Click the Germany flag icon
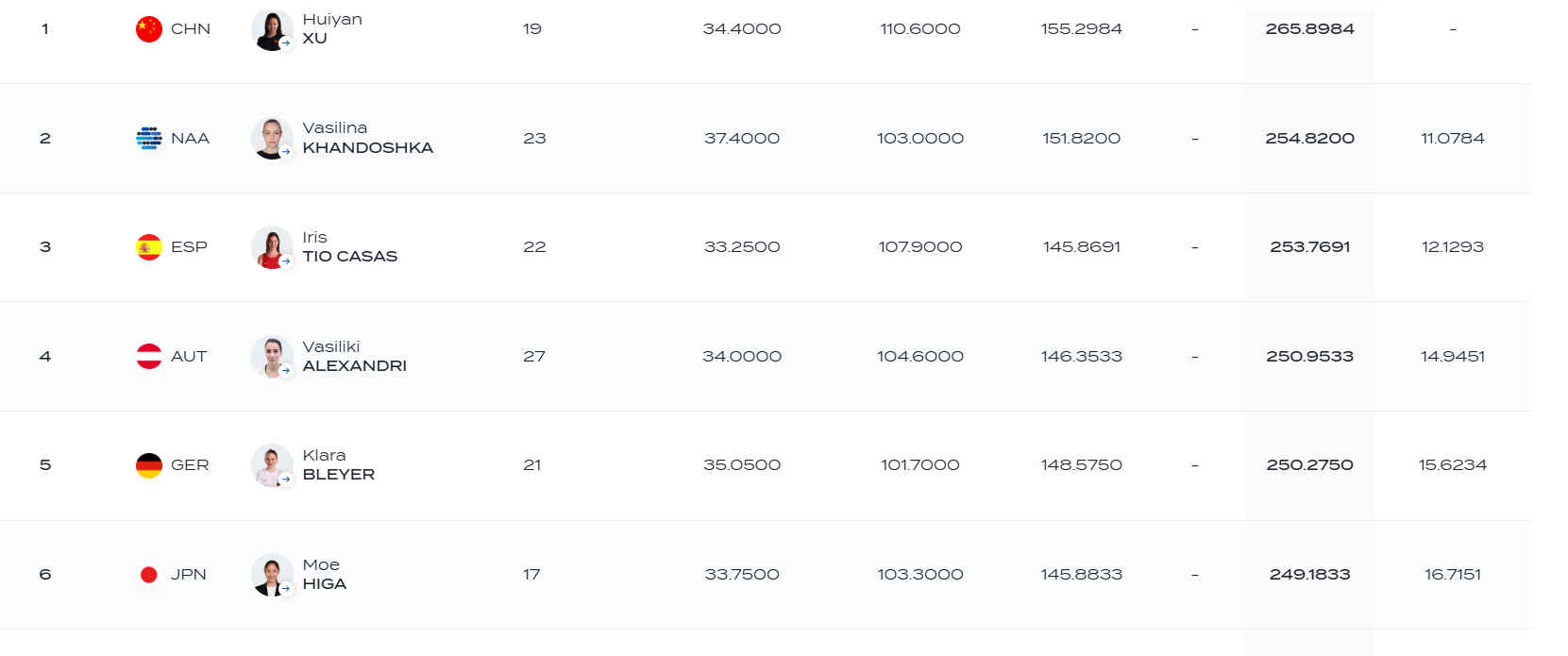Viewport: 1568px width, 656px height. coord(149,465)
